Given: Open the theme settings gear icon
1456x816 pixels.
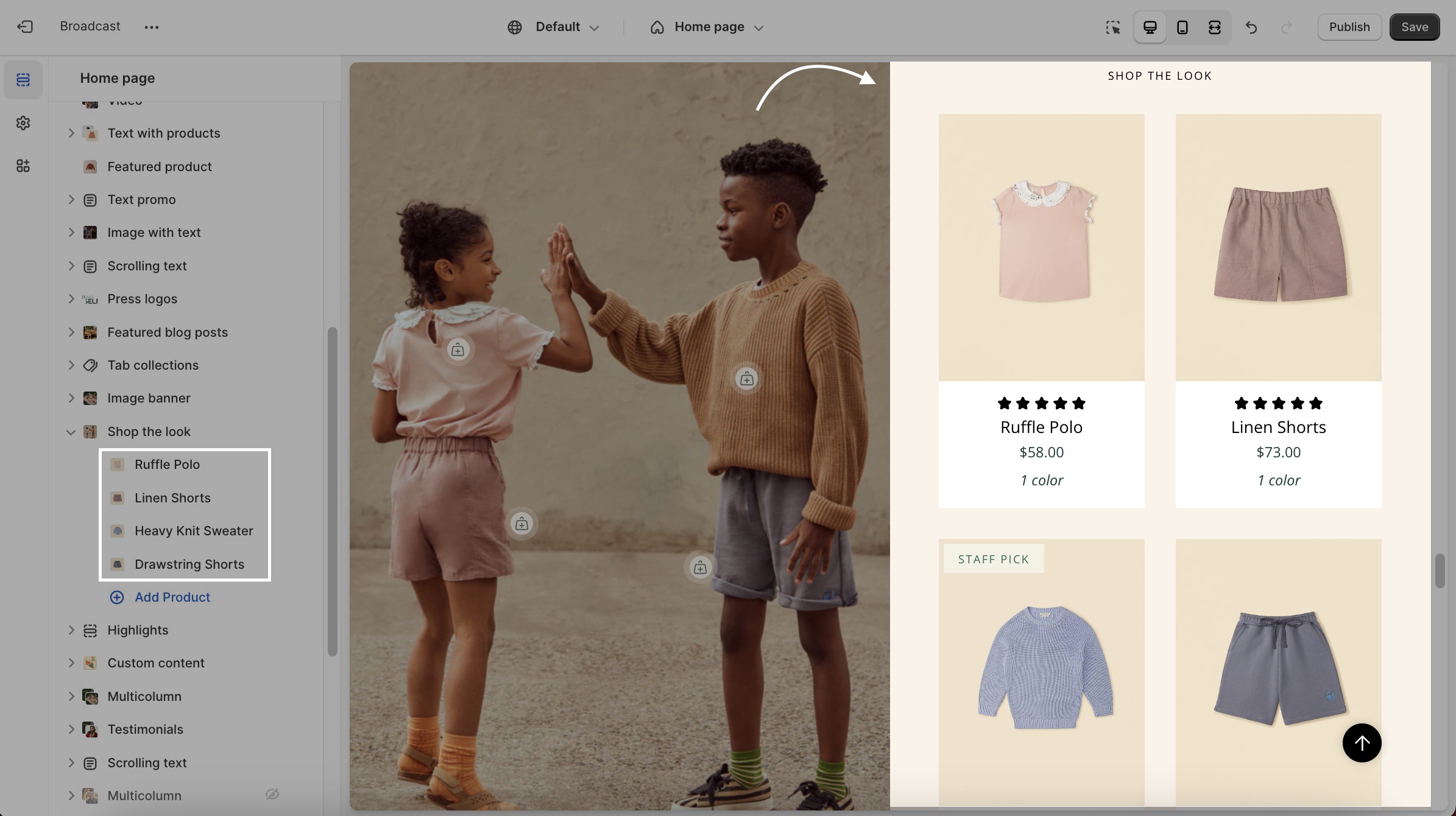Looking at the screenshot, I should (23, 123).
